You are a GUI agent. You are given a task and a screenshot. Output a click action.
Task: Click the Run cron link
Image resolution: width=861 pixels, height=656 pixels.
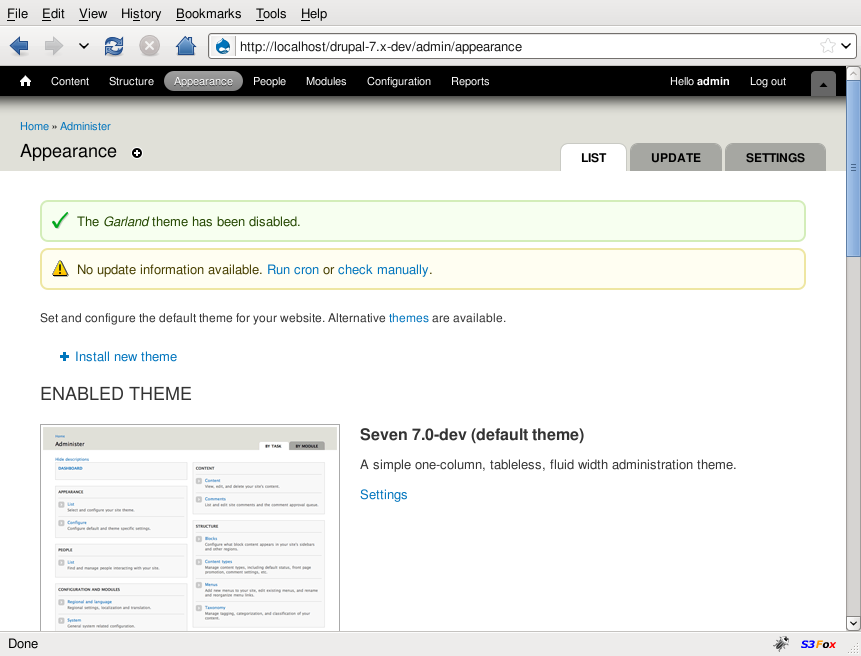click(x=293, y=270)
